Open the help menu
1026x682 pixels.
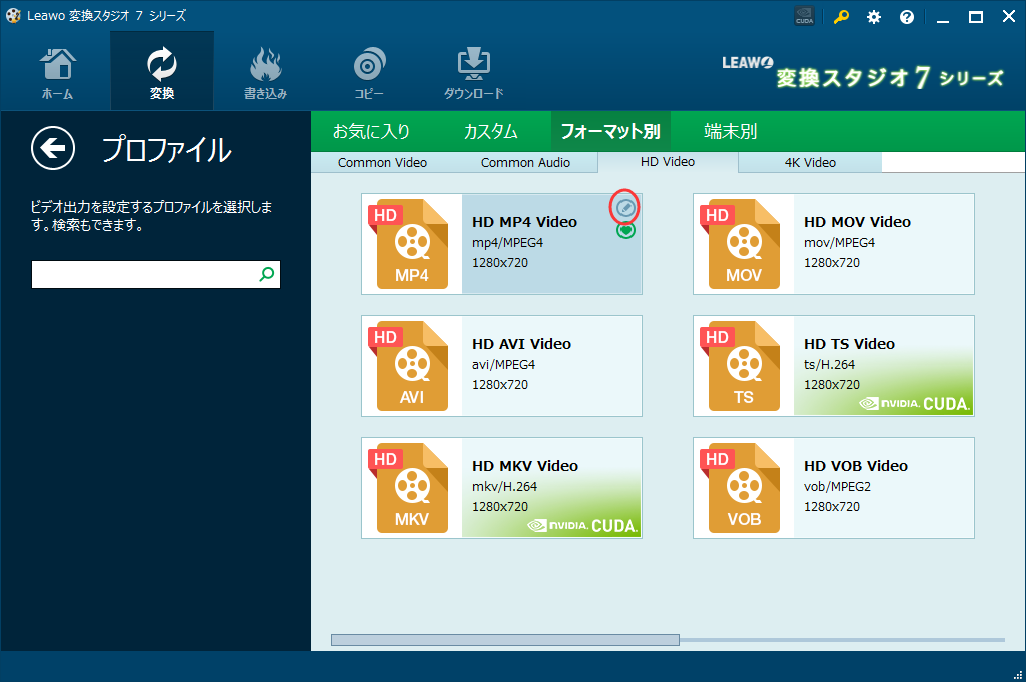click(906, 16)
